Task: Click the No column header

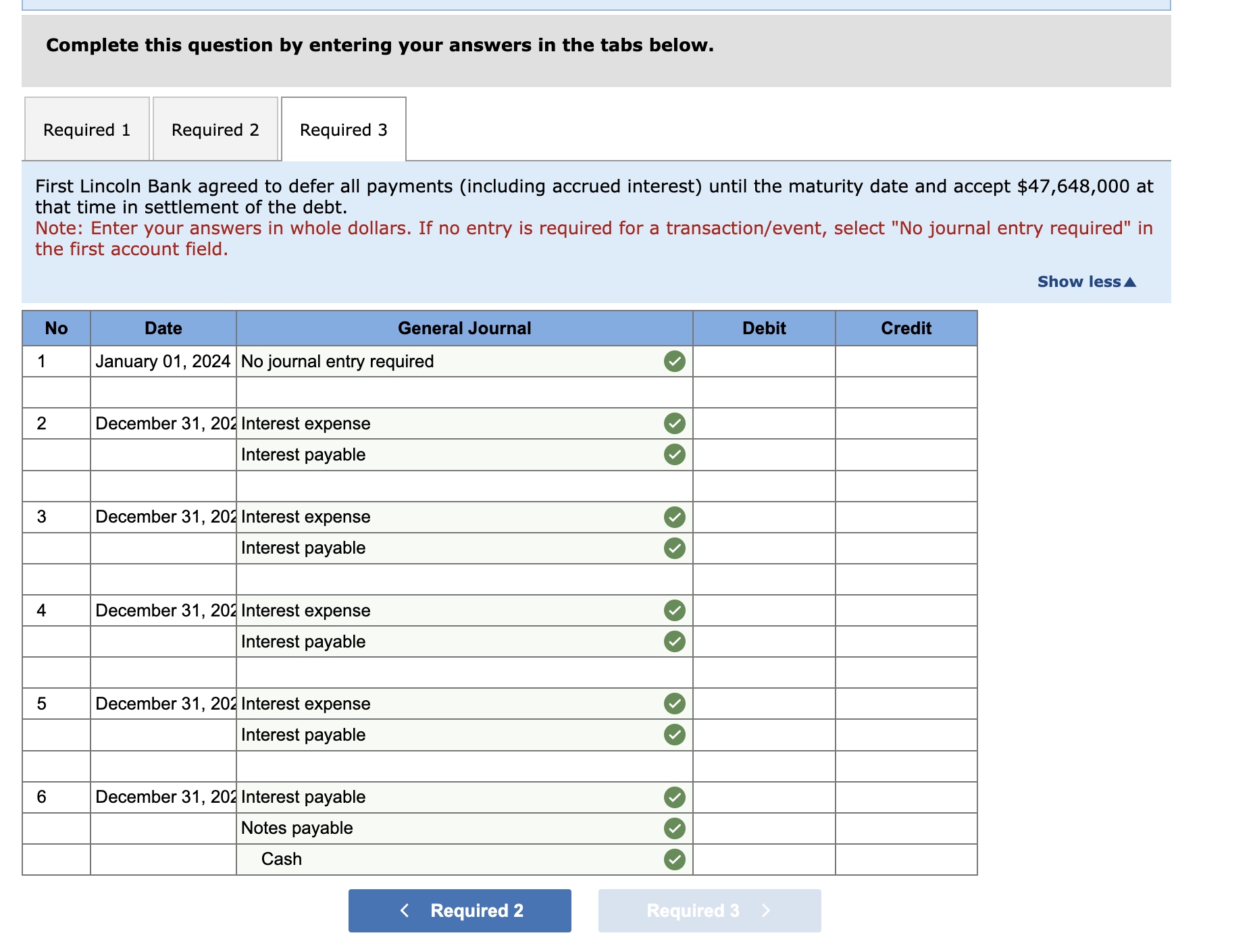Action: click(x=57, y=328)
